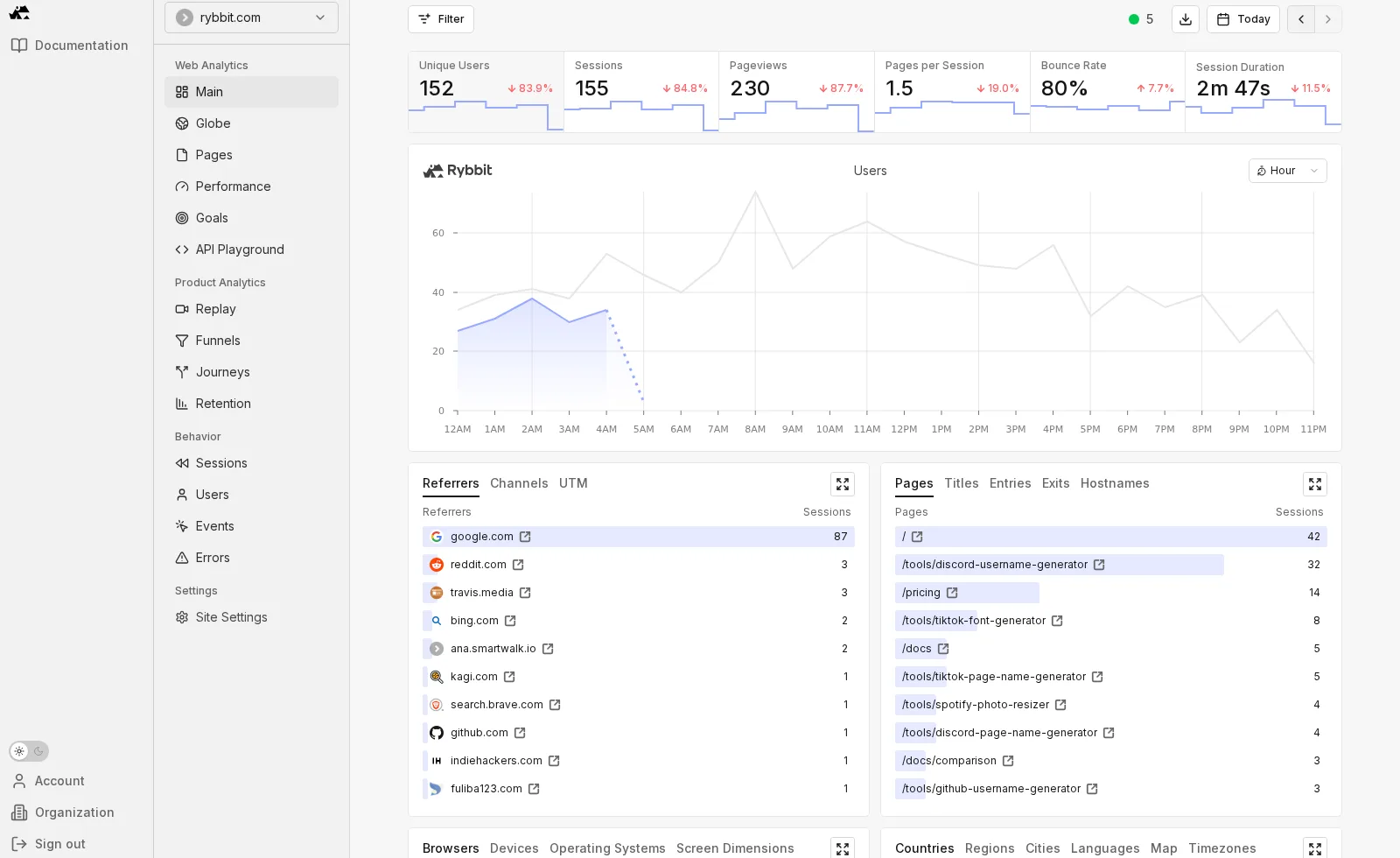This screenshot has width=1400, height=858.
Task: Go to previous date period arrow
Action: coord(1301,19)
